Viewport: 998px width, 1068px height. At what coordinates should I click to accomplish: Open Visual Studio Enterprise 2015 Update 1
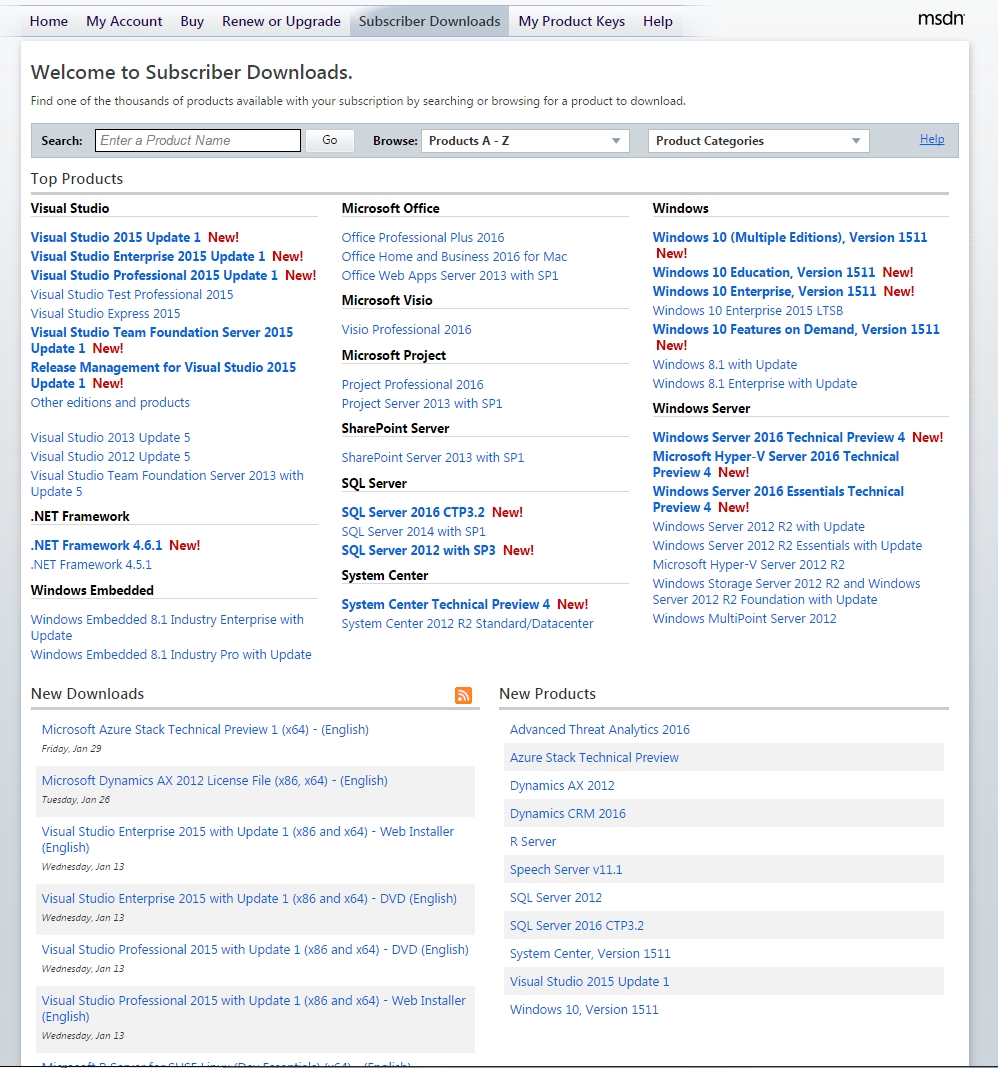[x=148, y=257]
